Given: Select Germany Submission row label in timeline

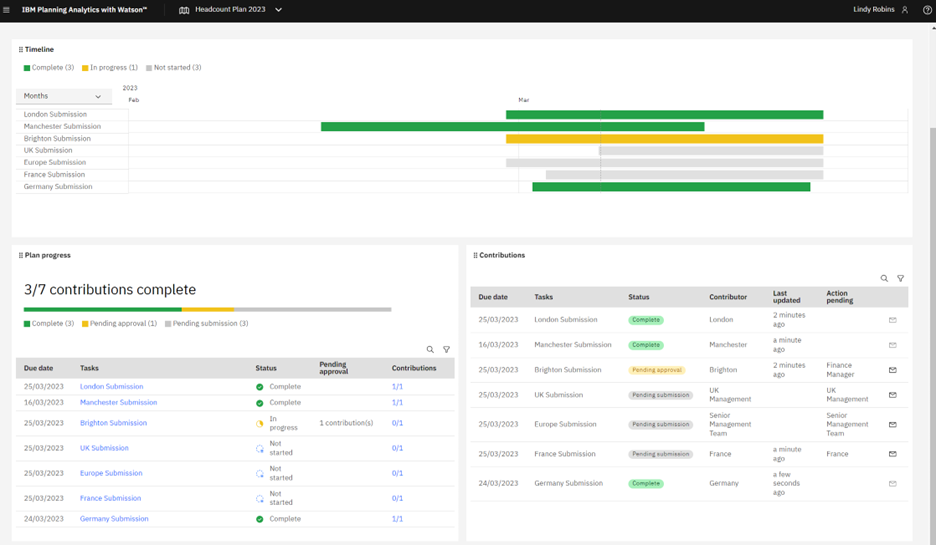Looking at the screenshot, I should 58,187.
